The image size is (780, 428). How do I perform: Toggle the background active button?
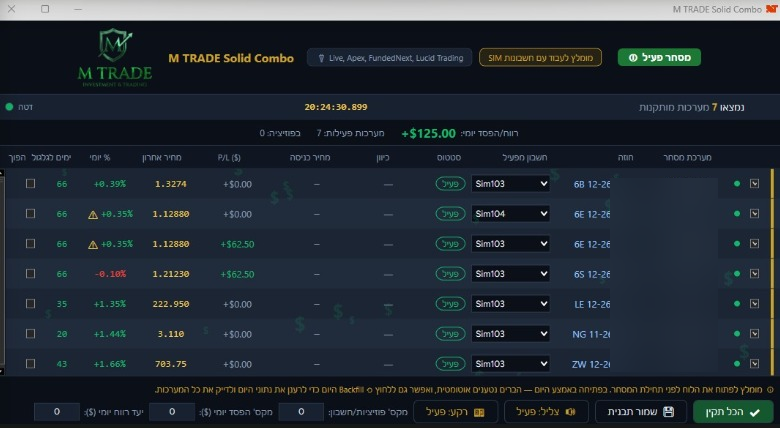click(455, 412)
